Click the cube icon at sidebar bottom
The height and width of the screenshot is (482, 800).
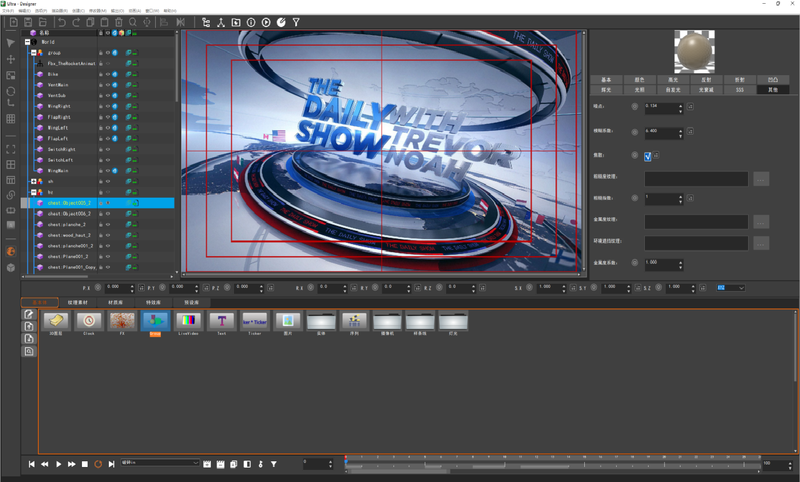(11, 268)
